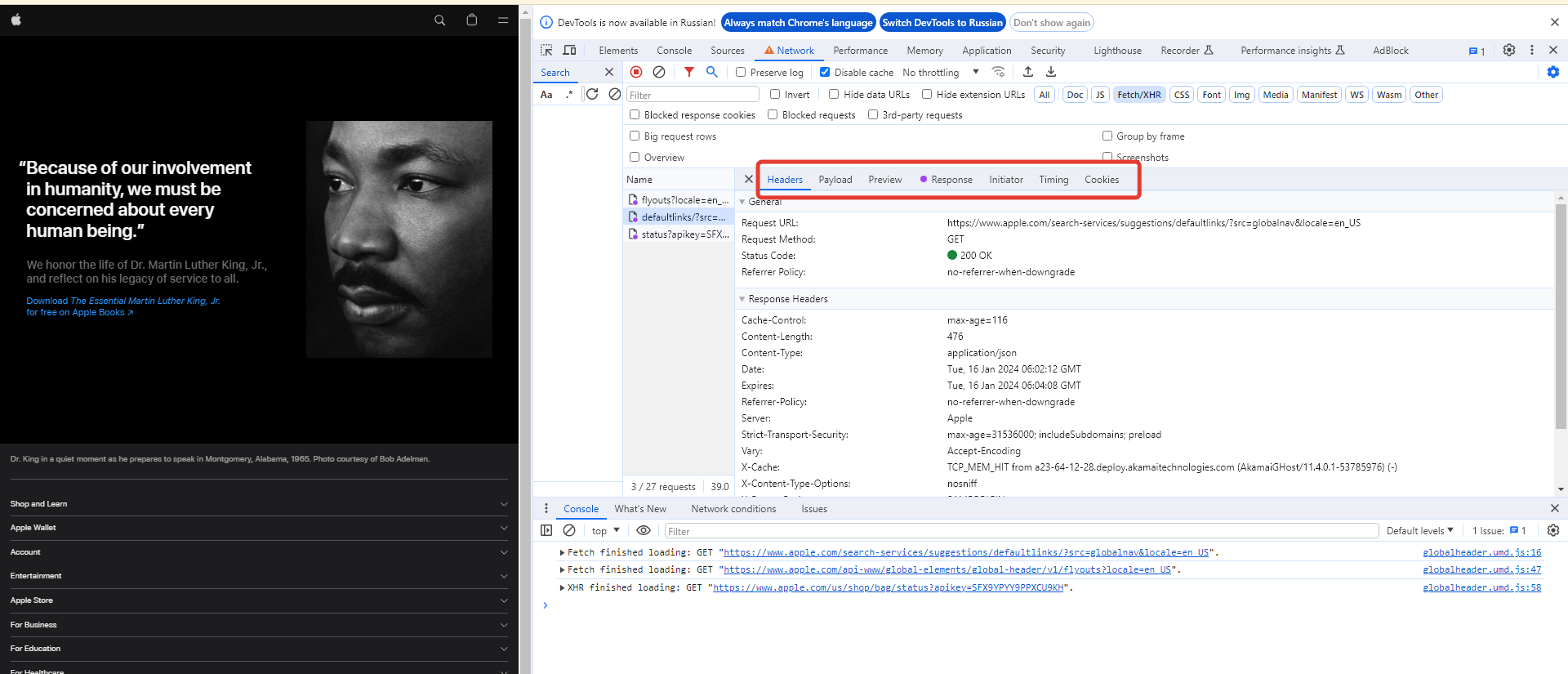Switch to the Payload tab

835,180
